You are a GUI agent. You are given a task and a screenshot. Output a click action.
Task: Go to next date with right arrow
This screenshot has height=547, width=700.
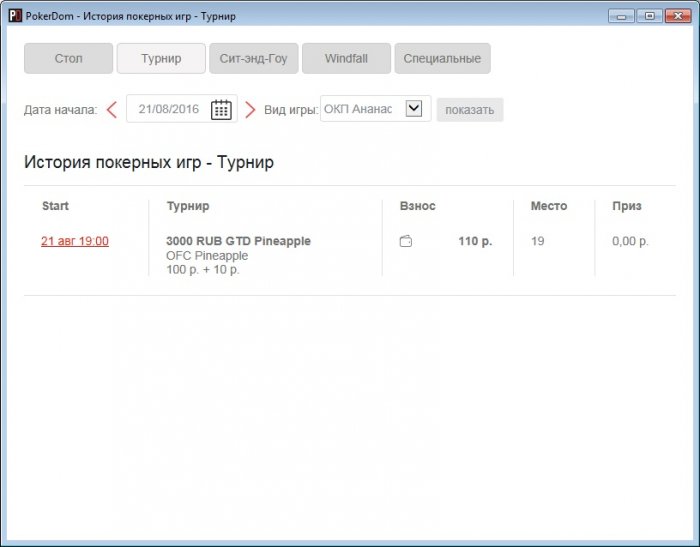250,110
